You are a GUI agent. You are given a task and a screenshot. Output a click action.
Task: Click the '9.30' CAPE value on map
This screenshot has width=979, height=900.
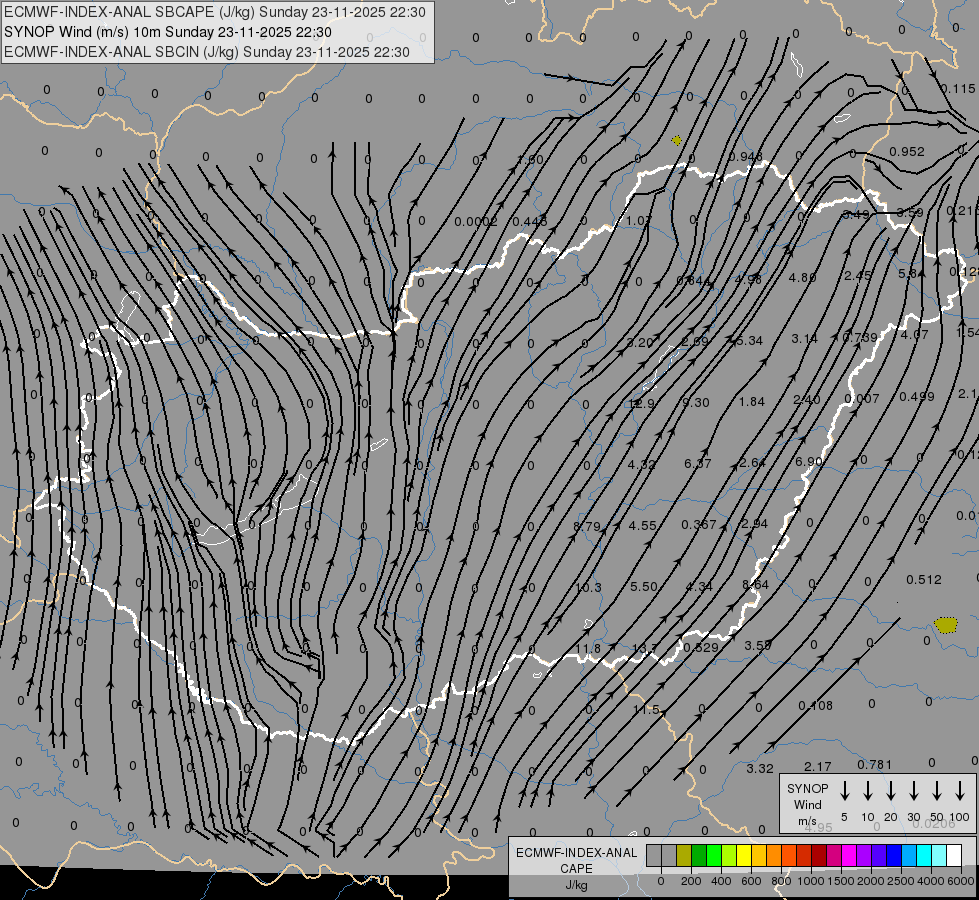coord(696,403)
